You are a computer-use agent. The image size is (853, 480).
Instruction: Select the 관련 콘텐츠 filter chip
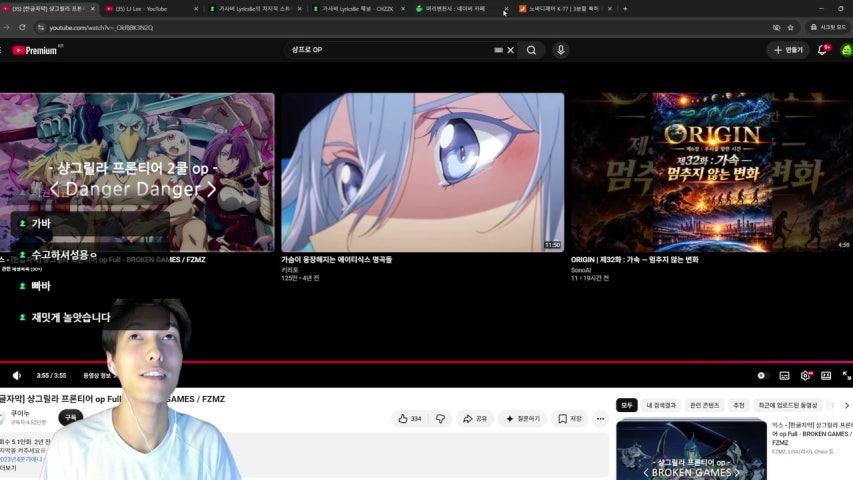pyautogui.click(x=704, y=405)
